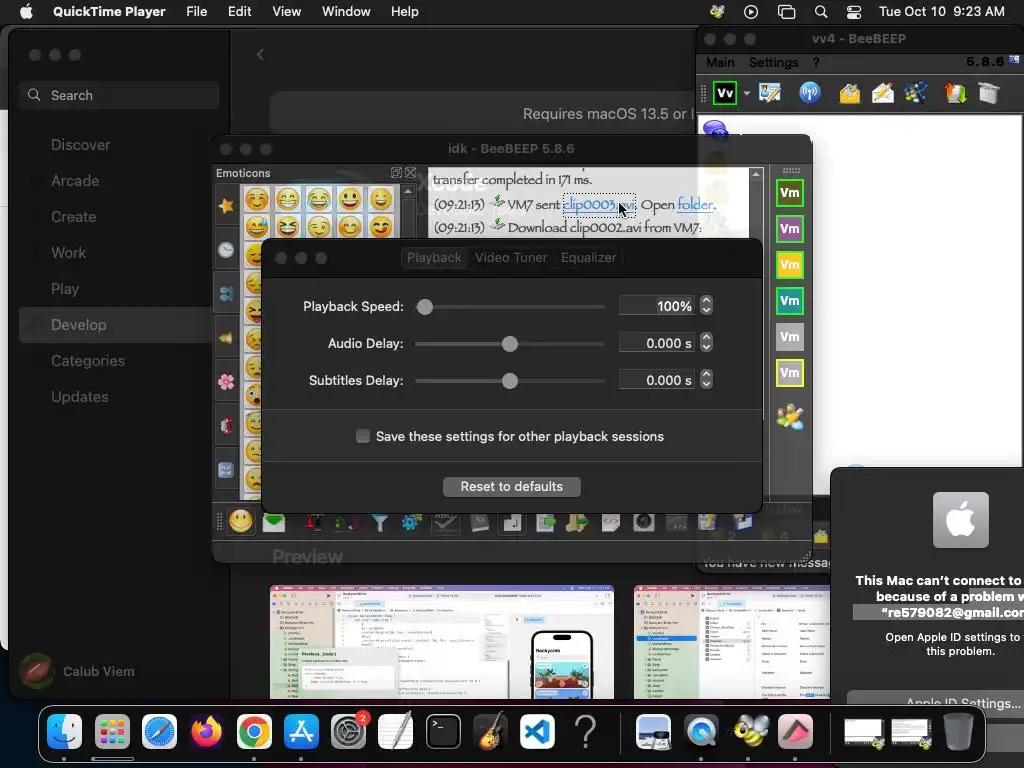Select the red car travel emoticon category
The image size is (1024, 768).
tap(226, 426)
